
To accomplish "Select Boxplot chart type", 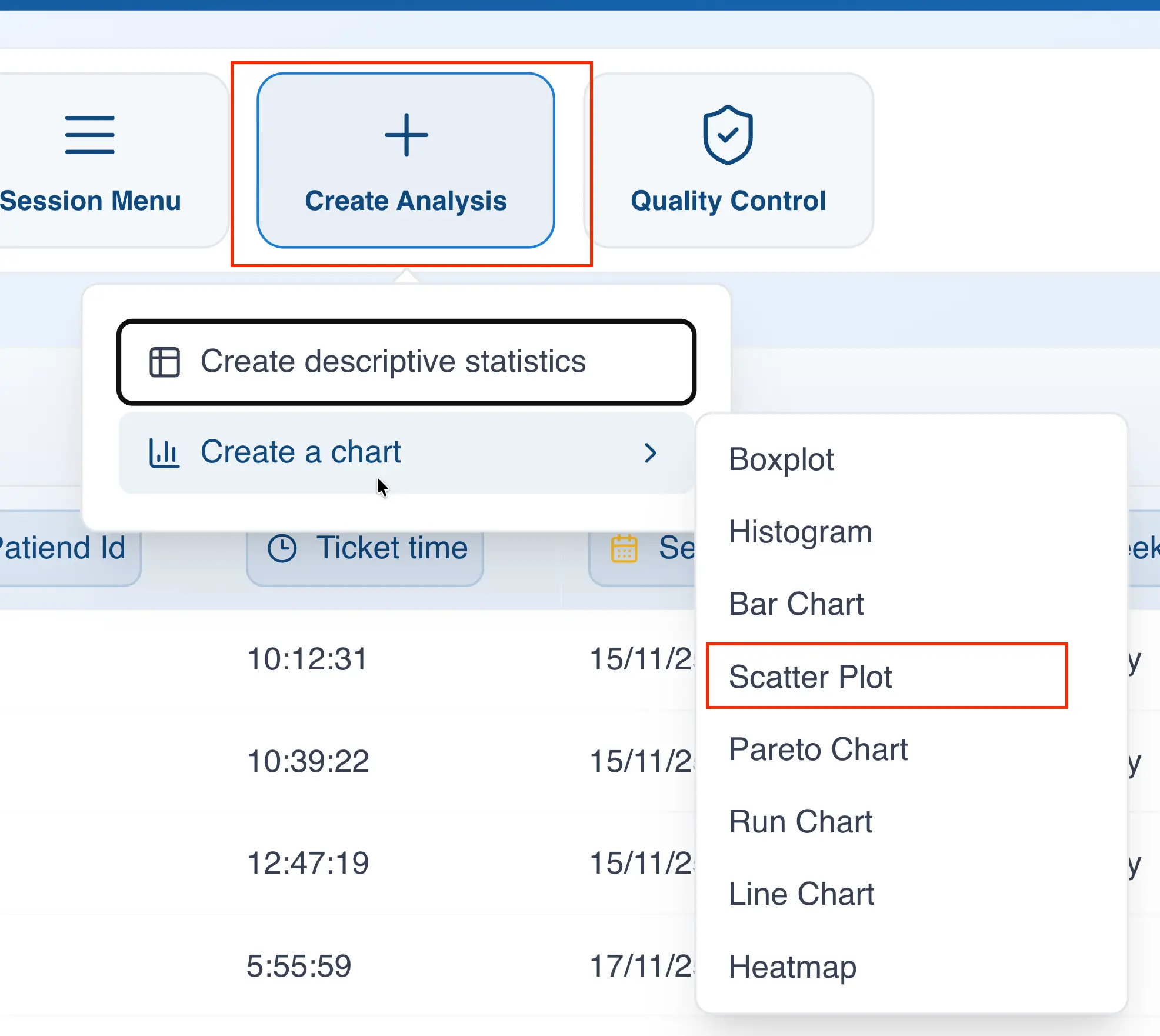I will coord(781,459).
